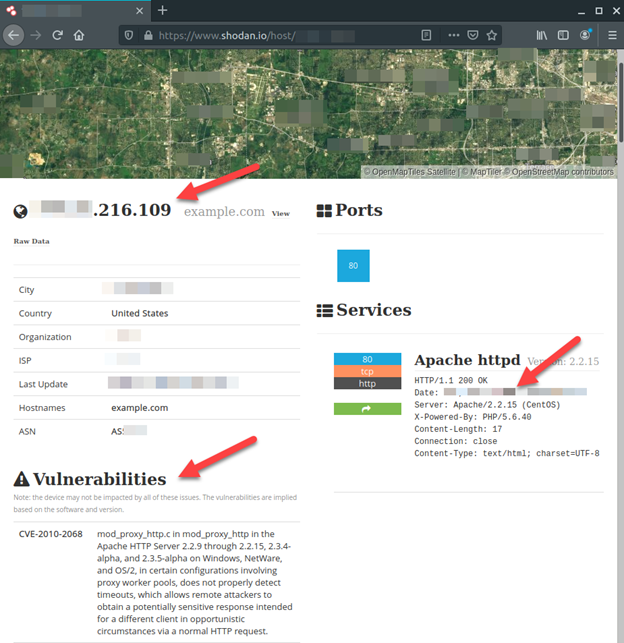Click the Ports grid icon
The height and width of the screenshot is (643, 624).
(x=324, y=211)
